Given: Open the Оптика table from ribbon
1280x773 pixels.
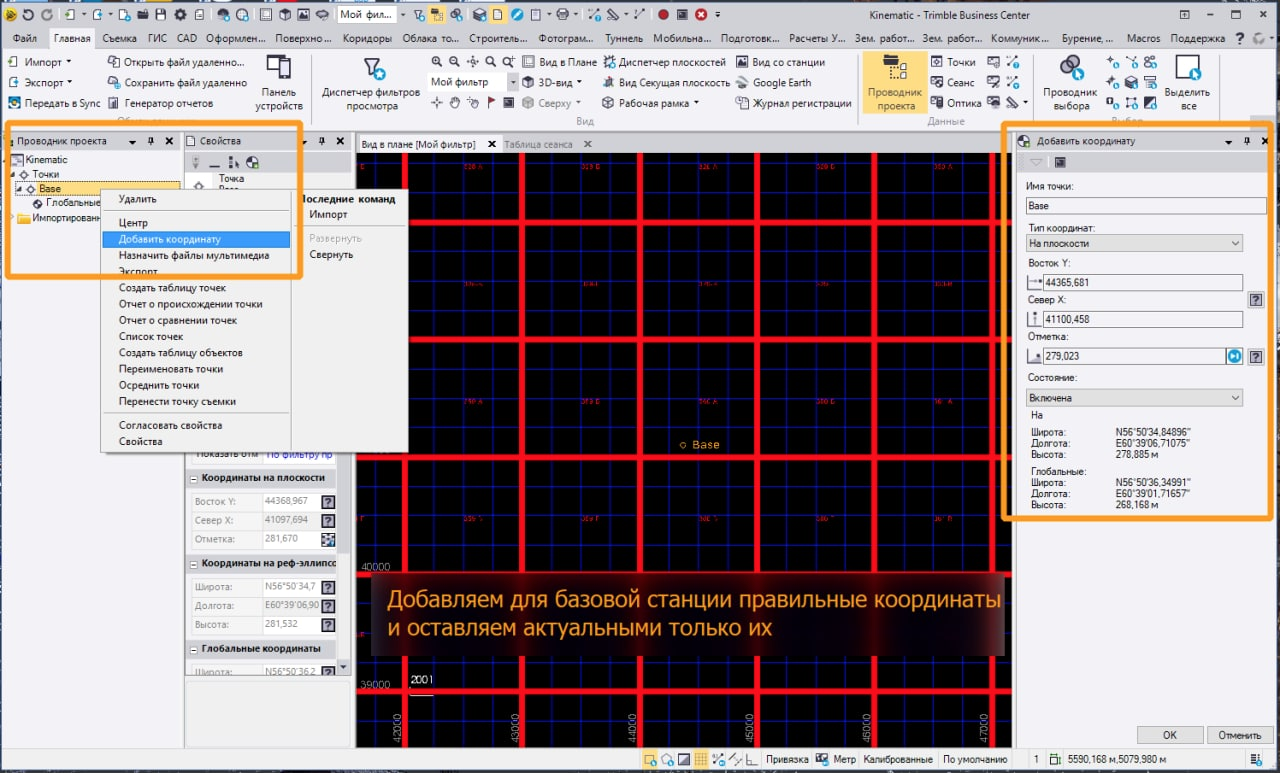Looking at the screenshot, I should coord(956,103).
